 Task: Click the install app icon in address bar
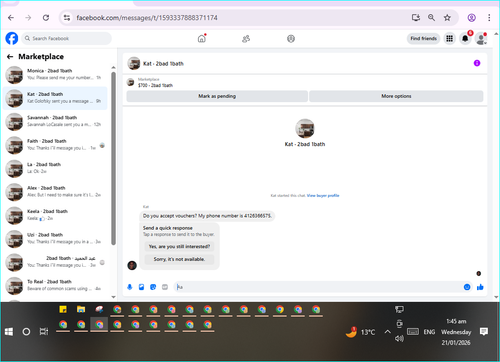pos(416,18)
